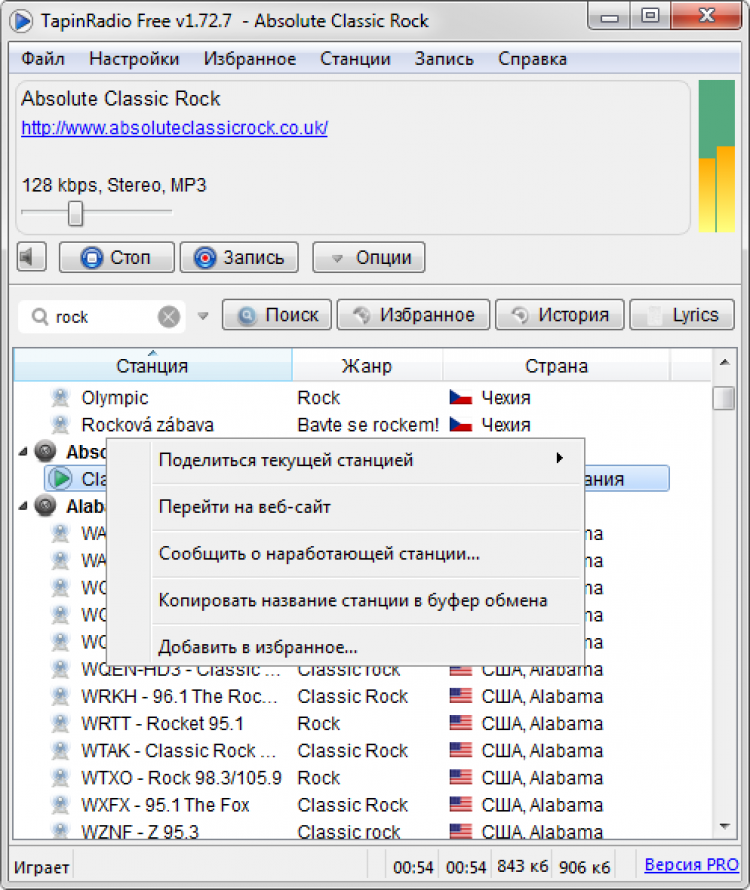Click the green playing station icon
Viewport: 750px width, 890px height.
click(60, 478)
